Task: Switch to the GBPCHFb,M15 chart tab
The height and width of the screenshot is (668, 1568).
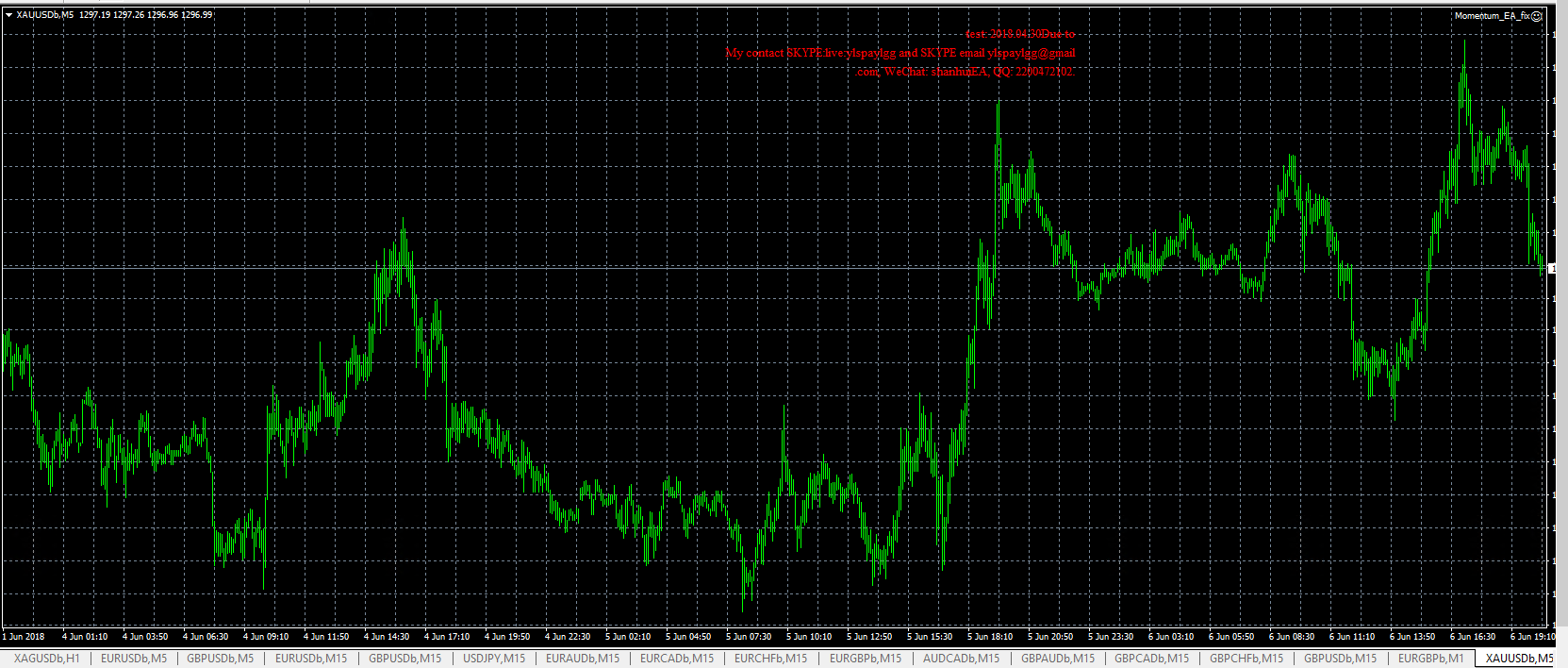Action: (1246, 659)
